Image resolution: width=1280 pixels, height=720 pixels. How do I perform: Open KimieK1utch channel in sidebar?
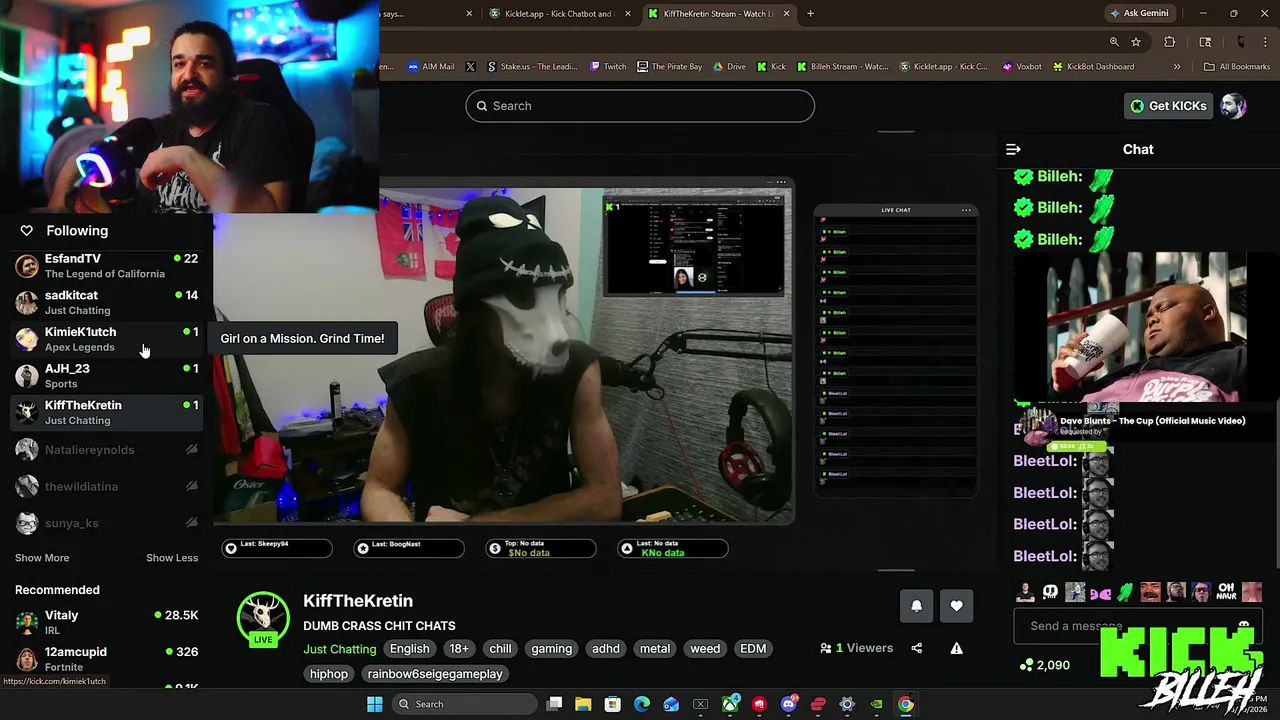click(x=107, y=339)
